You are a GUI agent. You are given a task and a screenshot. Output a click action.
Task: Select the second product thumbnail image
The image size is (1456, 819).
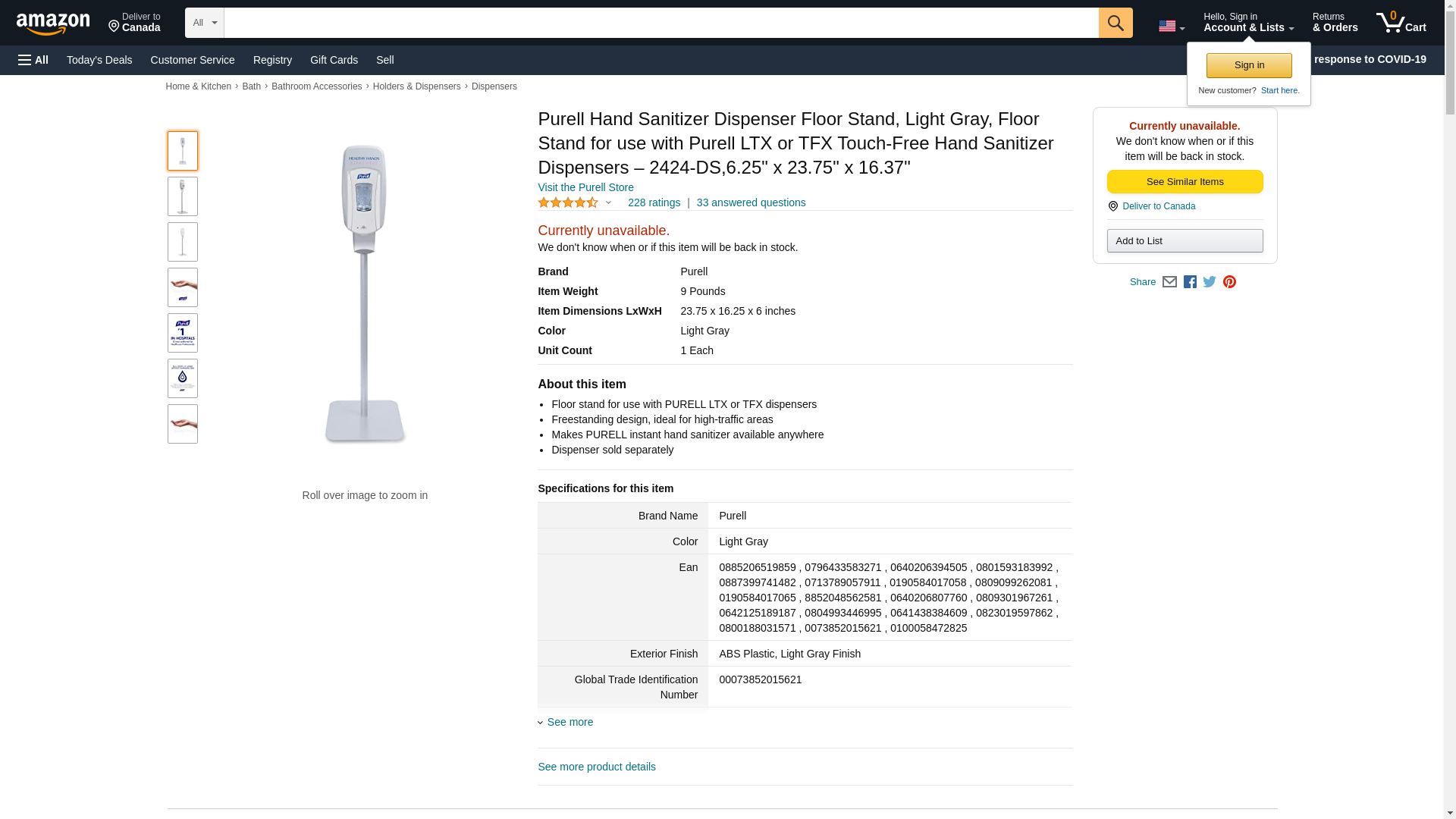click(x=183, y=196)
